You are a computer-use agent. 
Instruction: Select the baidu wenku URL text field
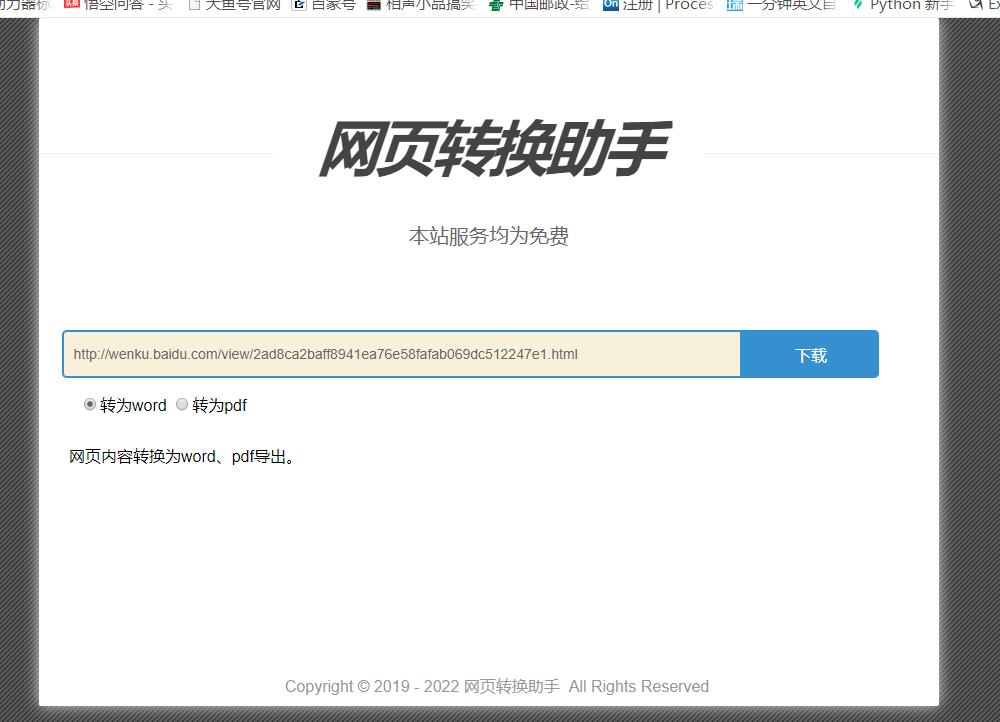pyautogui.click(x=400, y=354)
